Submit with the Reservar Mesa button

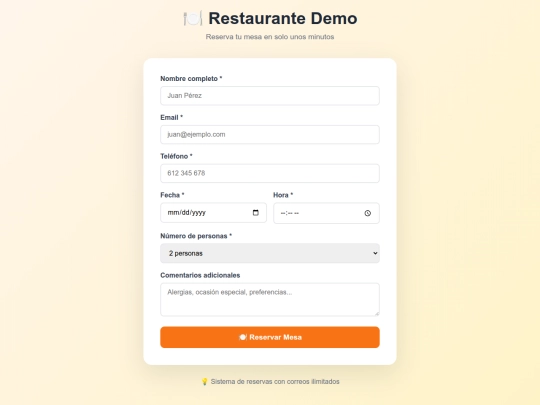(x=270, y=337)
